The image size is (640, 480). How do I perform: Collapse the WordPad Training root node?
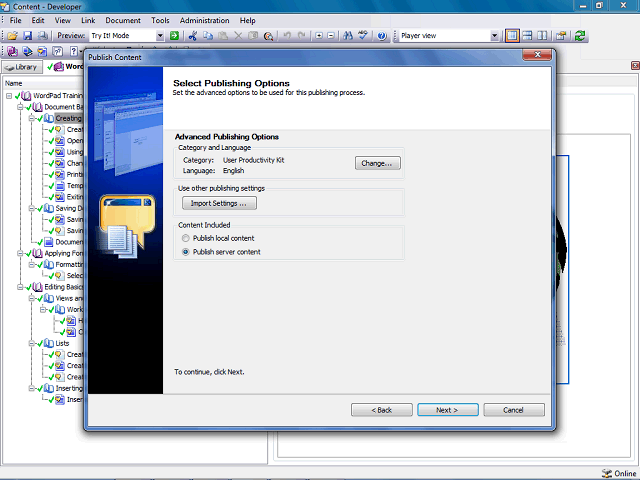(x=9, y=96)
